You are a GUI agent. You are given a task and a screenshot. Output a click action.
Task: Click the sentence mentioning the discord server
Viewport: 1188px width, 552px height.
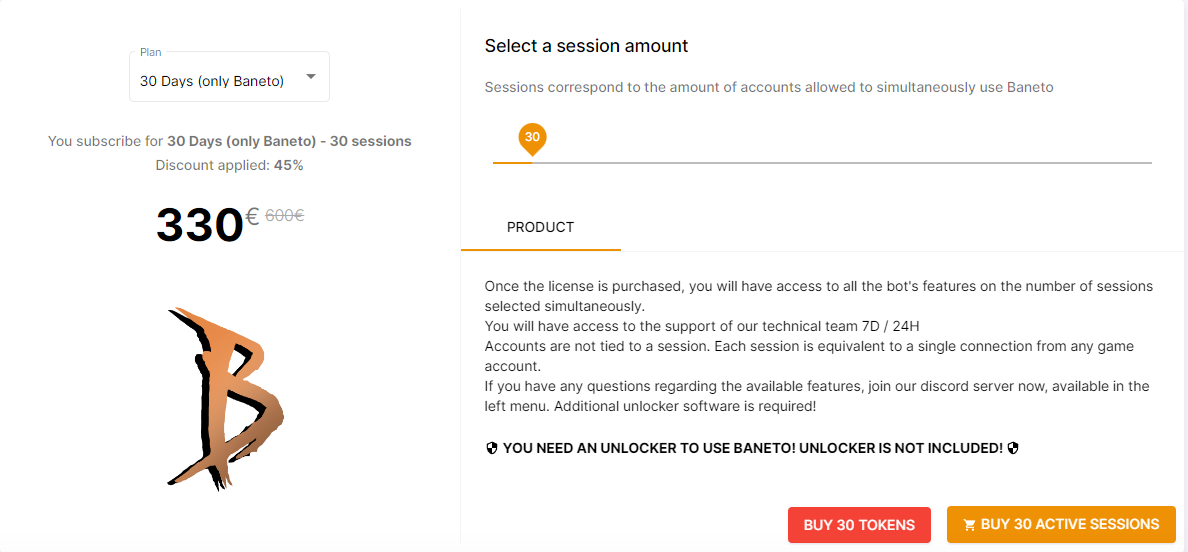[x=817, y=396]
